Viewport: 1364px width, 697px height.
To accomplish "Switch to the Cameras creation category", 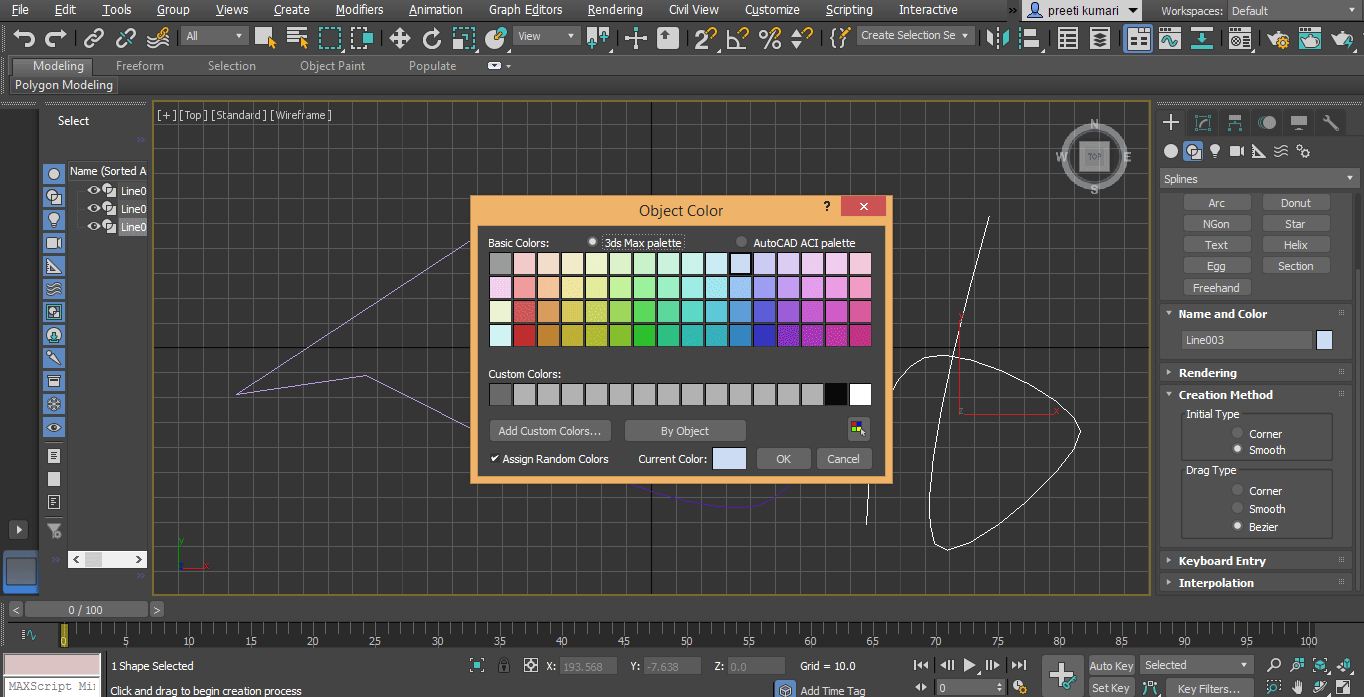I will tap(1236, 151).
